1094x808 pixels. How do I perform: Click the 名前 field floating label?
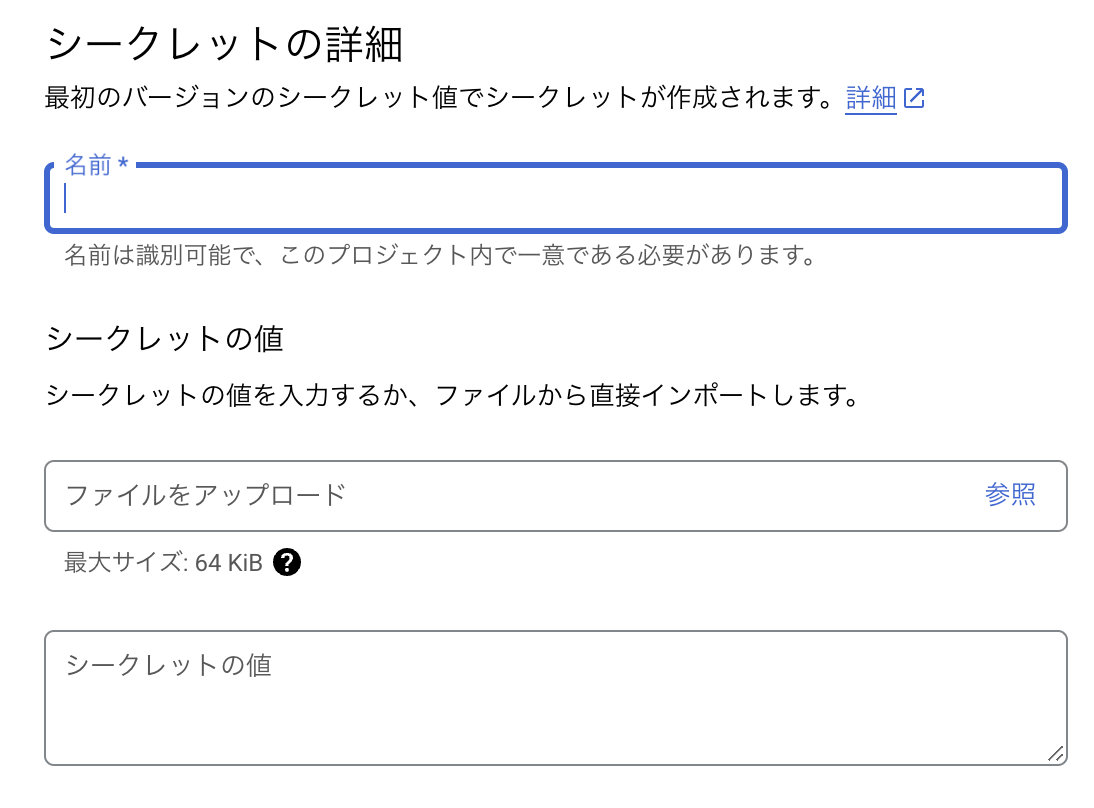90,164
